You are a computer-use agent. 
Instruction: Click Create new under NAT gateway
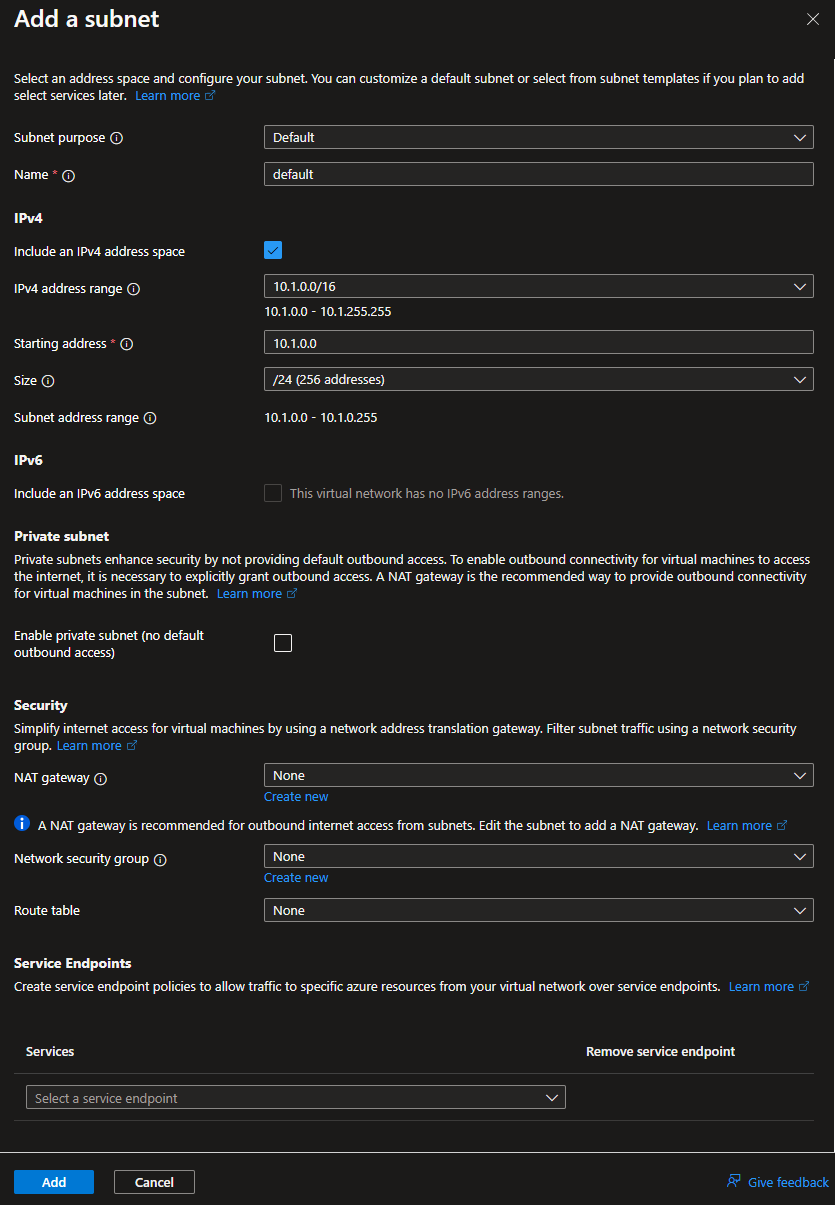296,797
